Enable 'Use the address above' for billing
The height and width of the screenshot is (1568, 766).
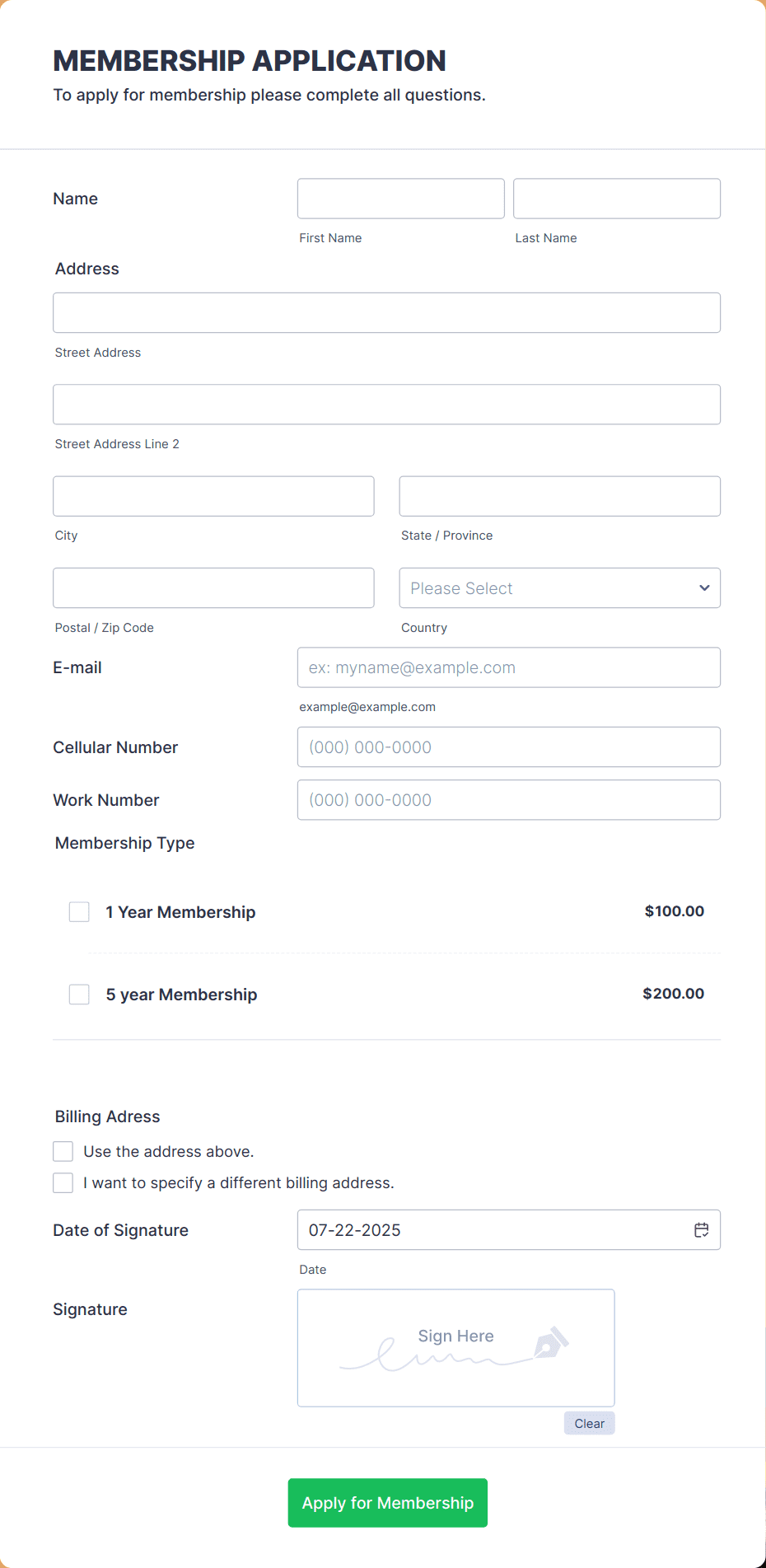click(63, 1150)
